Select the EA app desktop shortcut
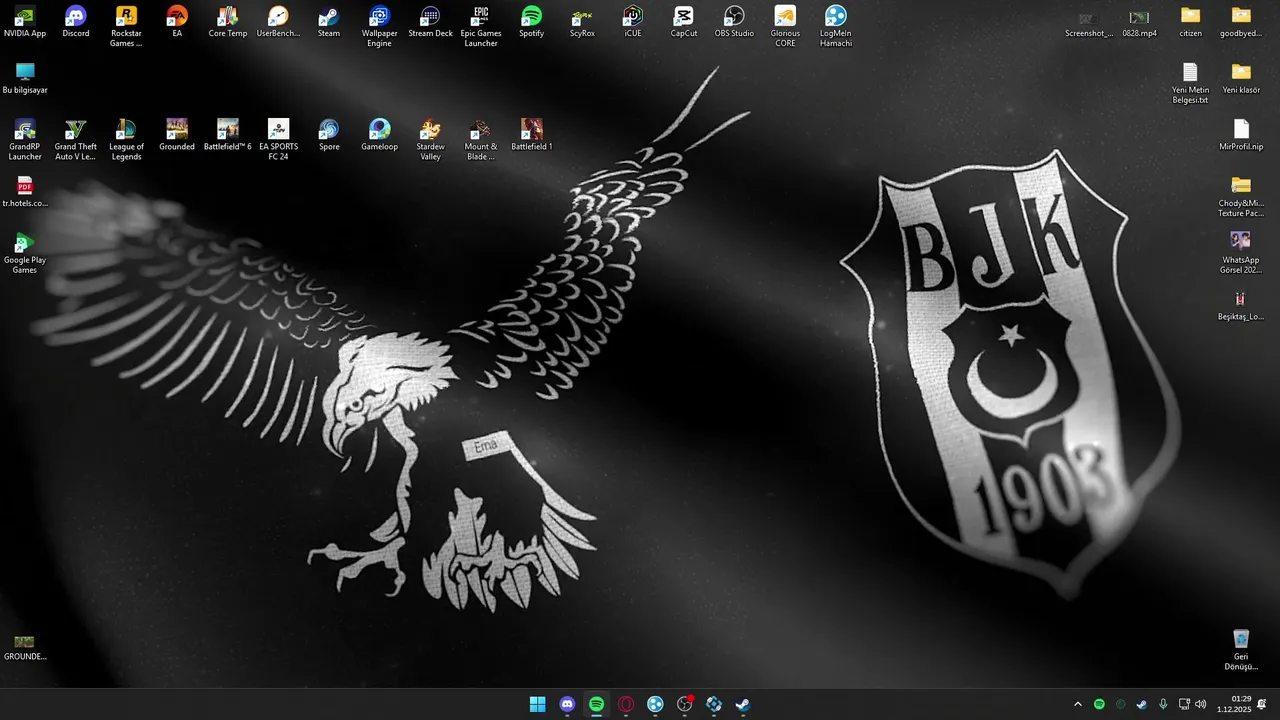The image size is (1280, 720). point(177,22)
